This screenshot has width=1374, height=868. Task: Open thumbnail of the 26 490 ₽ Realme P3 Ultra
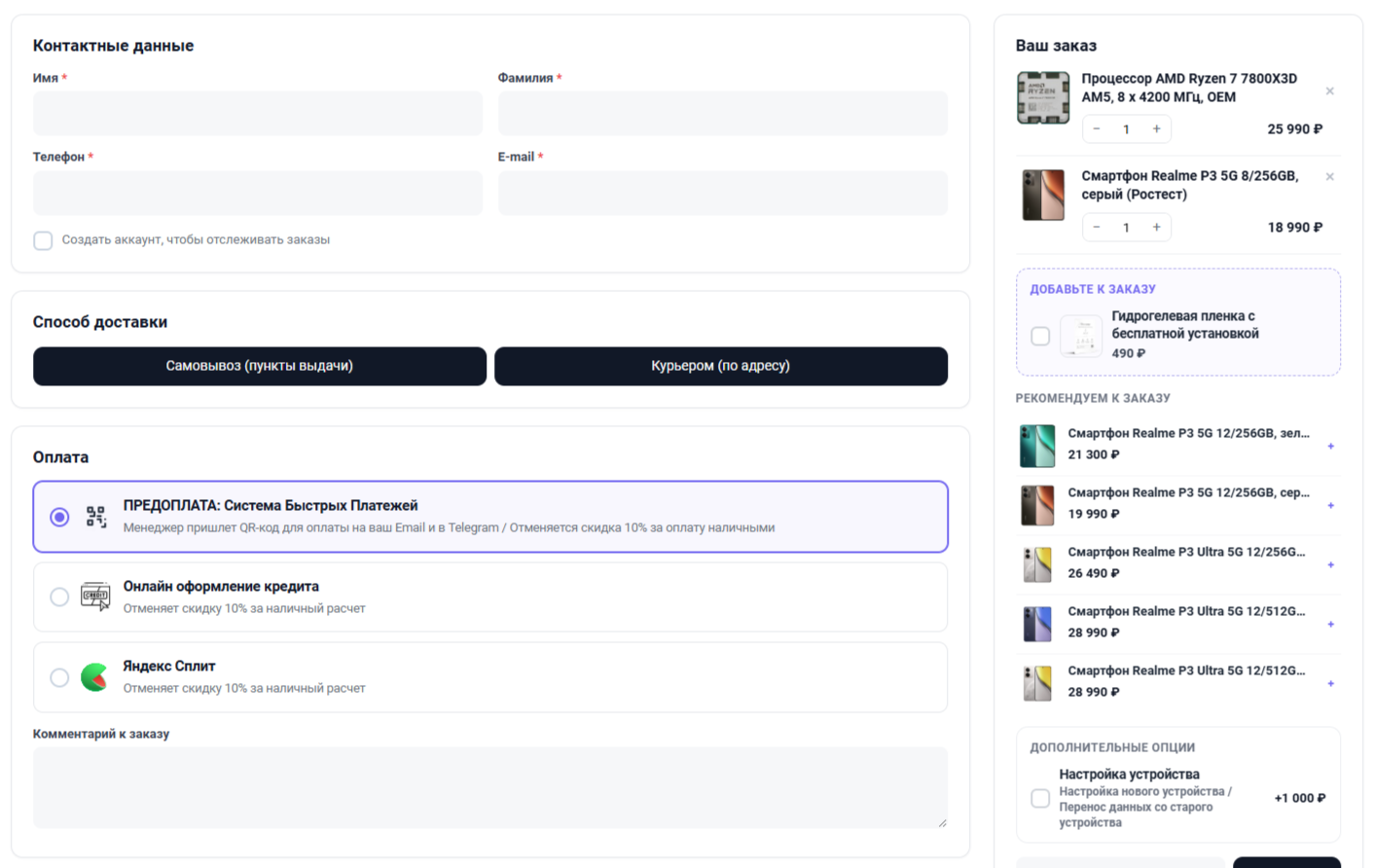[x=1037, y=564]
